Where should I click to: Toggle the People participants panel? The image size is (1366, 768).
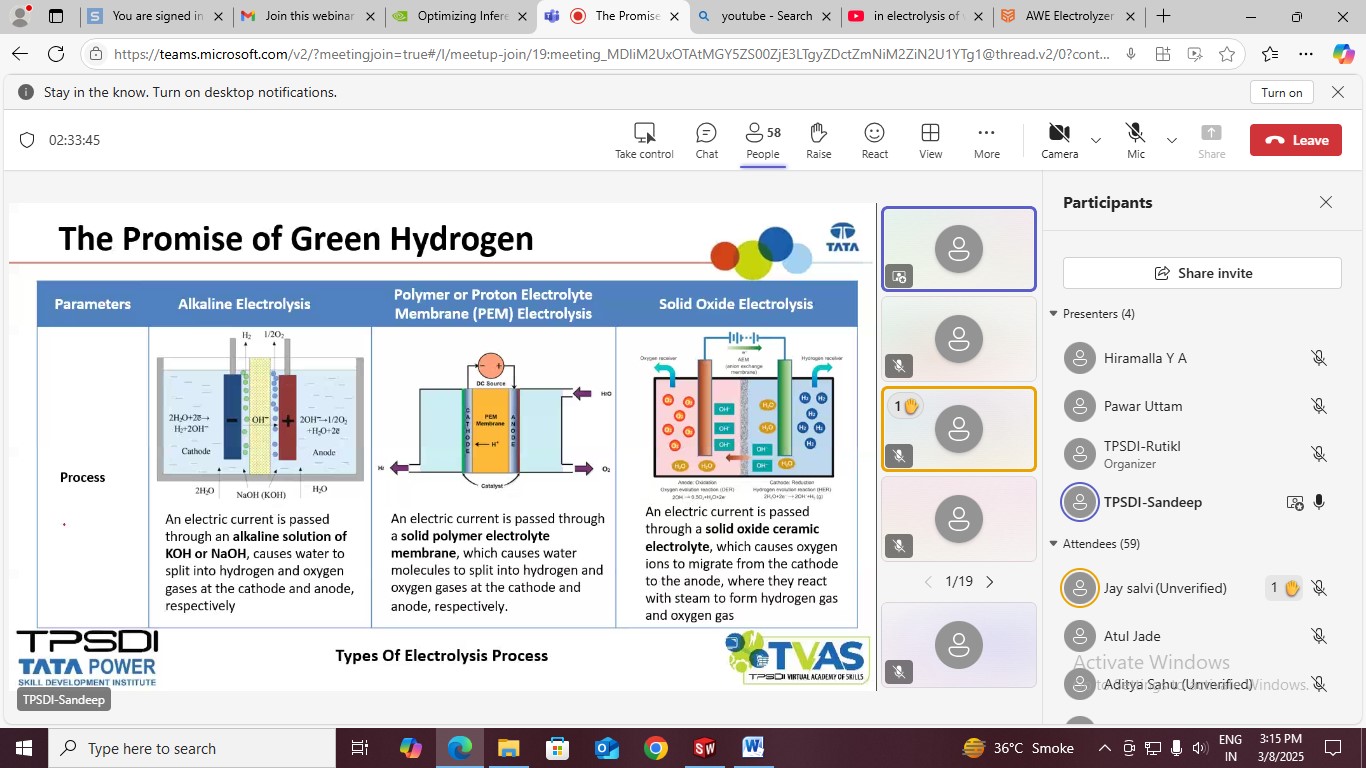762,140
